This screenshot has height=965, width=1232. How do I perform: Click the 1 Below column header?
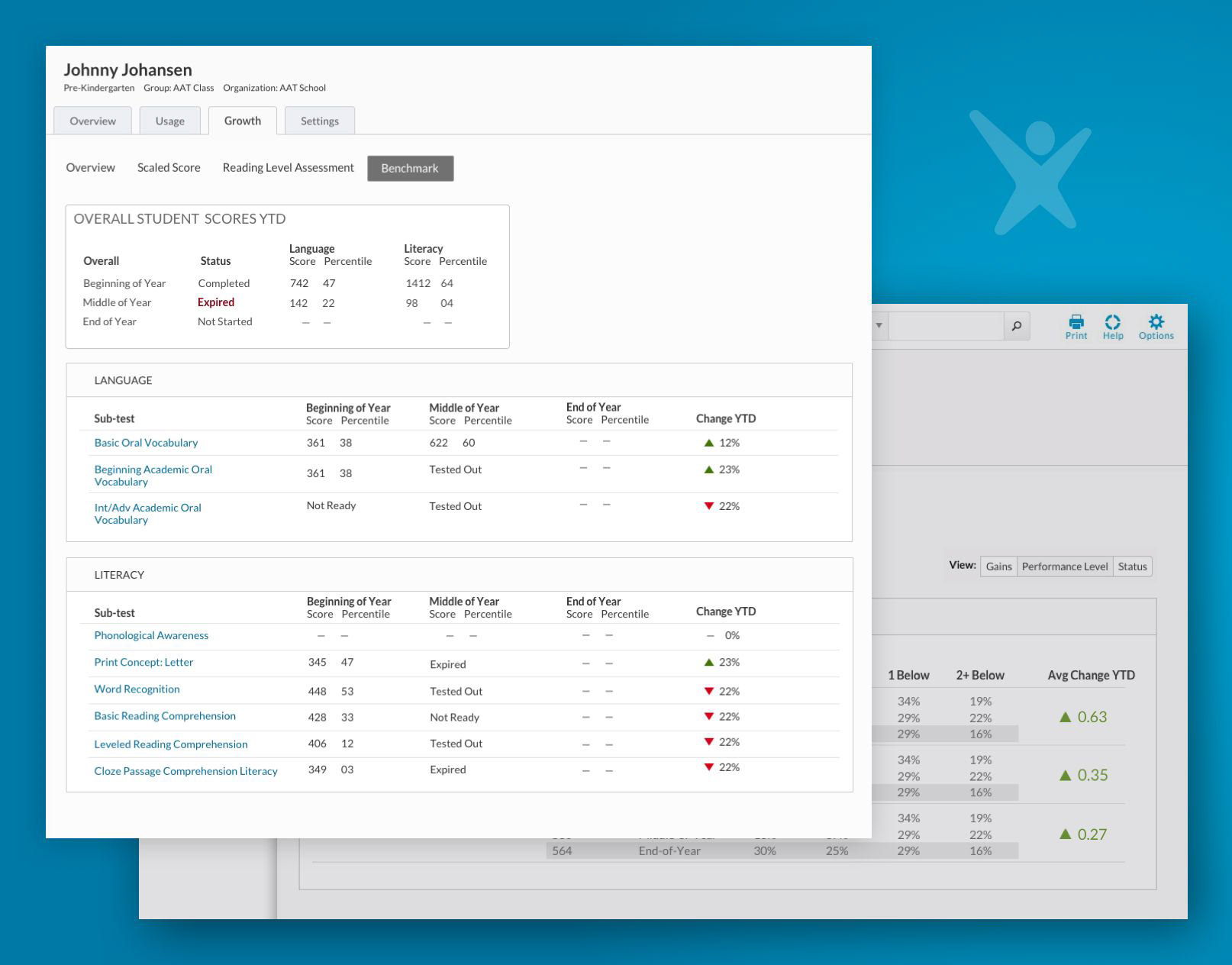[908, 675]
